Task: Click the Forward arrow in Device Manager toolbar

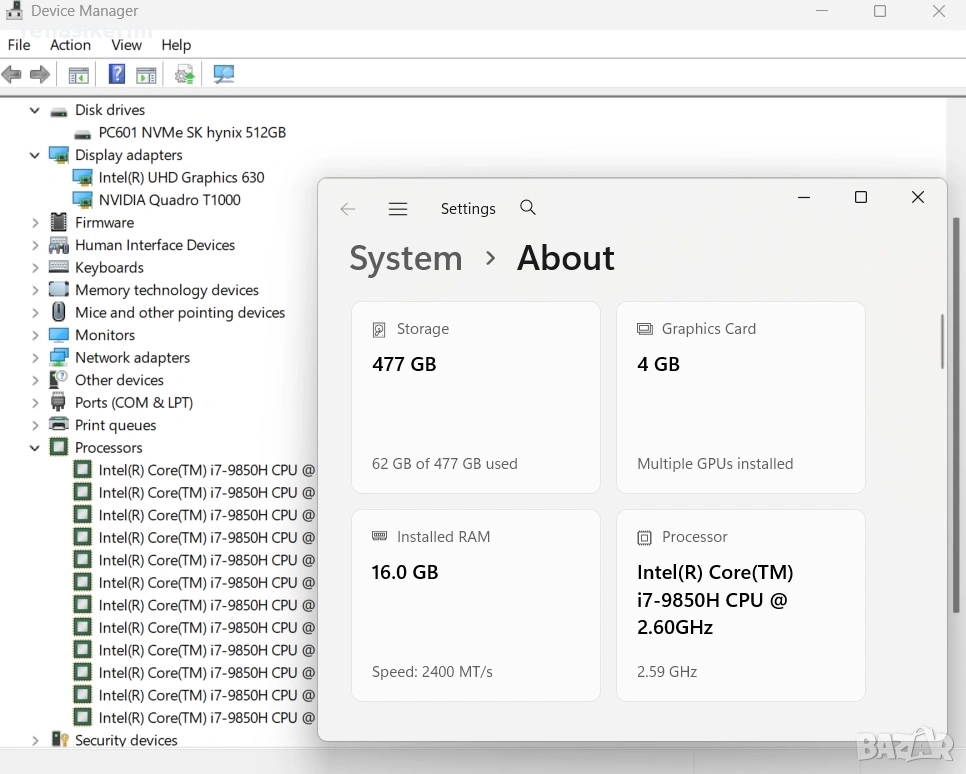Action: pos(40,75)
